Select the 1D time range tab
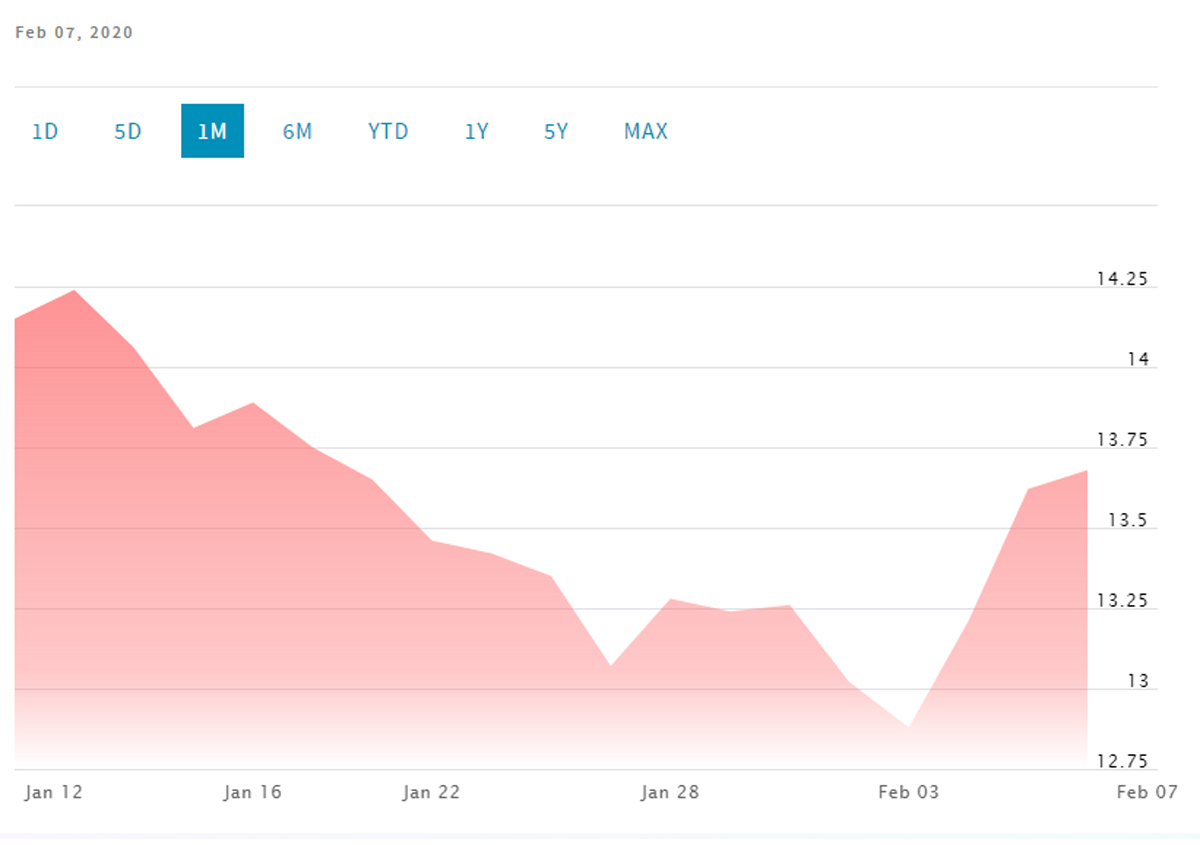This screenshot has width=1200, height=845. pos(45,131)
